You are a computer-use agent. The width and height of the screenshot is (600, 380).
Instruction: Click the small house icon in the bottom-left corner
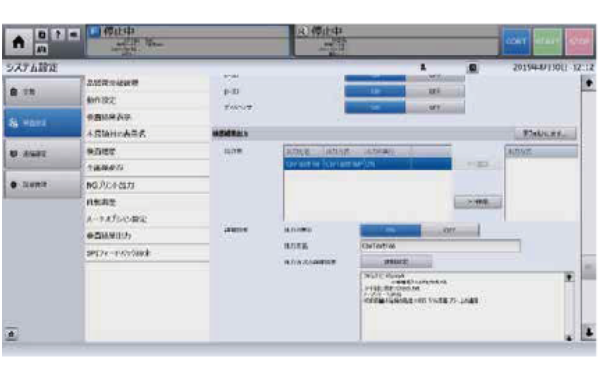11,334
